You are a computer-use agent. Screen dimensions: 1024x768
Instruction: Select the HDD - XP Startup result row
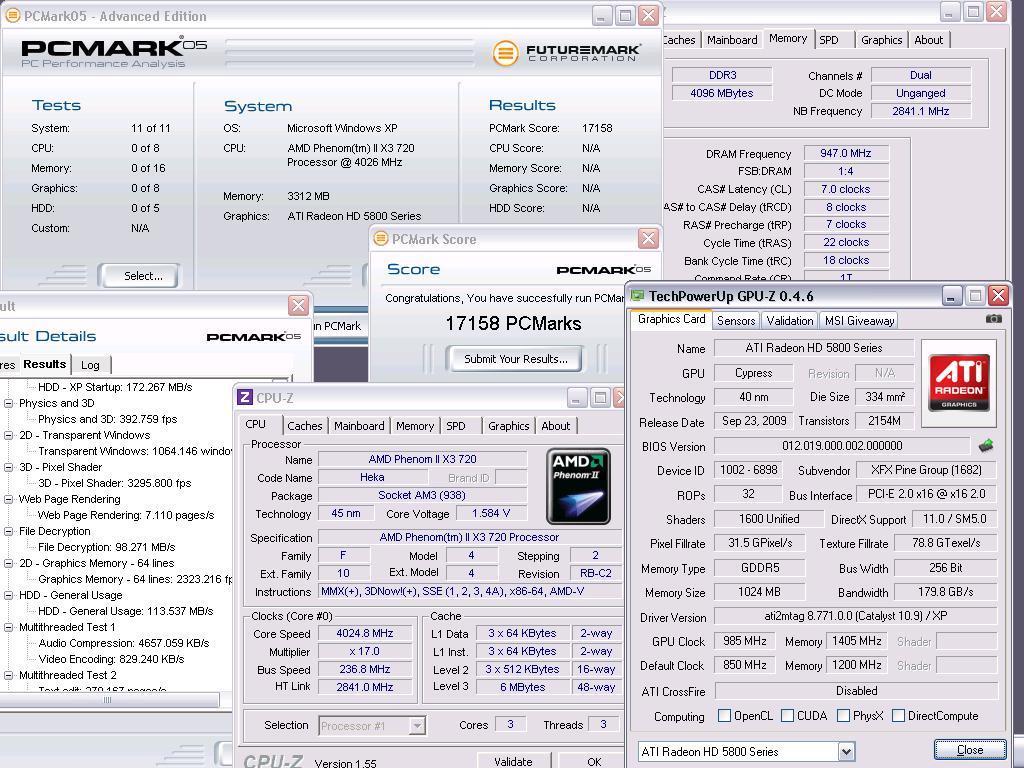(115, 387)
